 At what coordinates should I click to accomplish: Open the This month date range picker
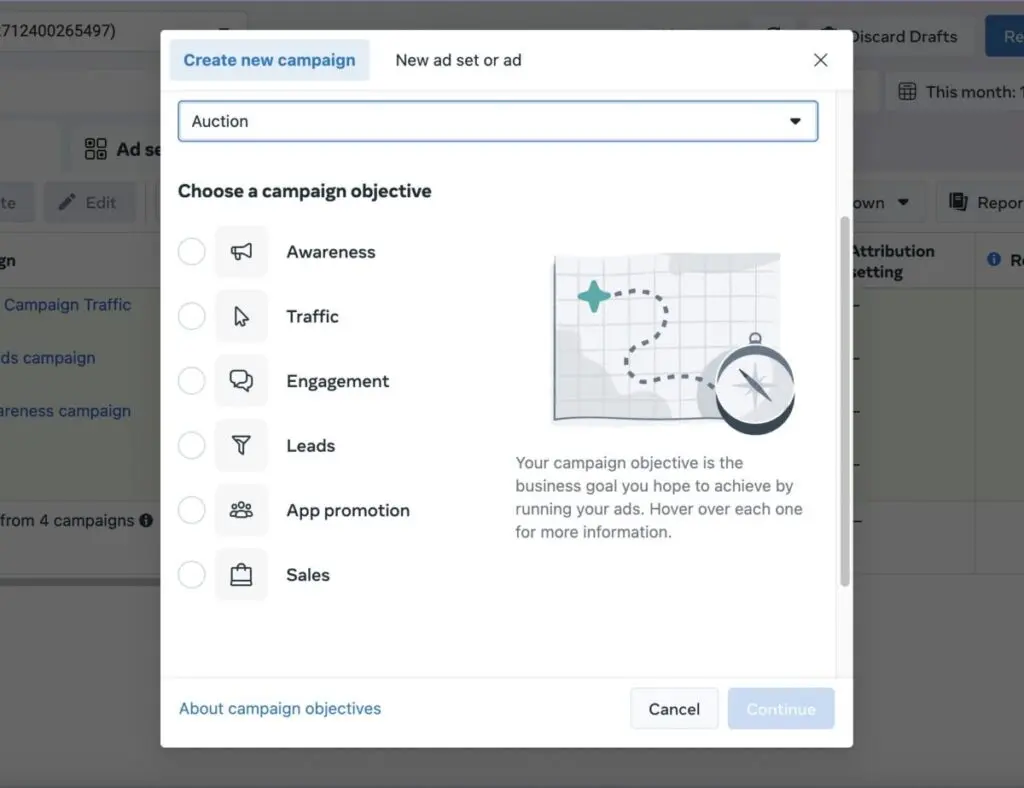(x=958, y=92)
